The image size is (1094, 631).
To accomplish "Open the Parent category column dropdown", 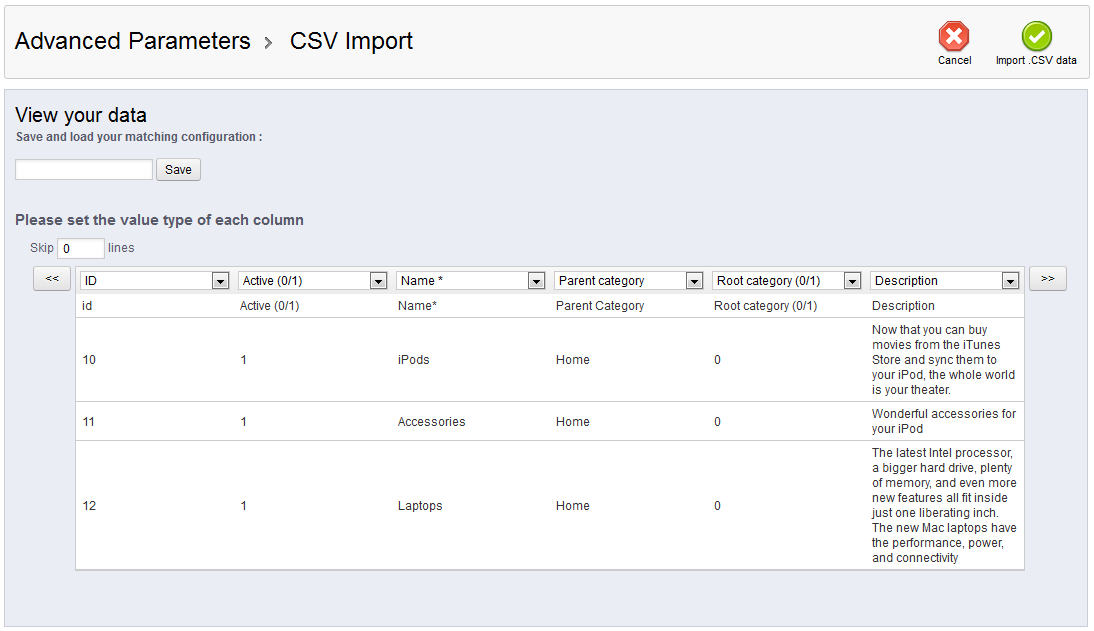I will click(695, 281).
